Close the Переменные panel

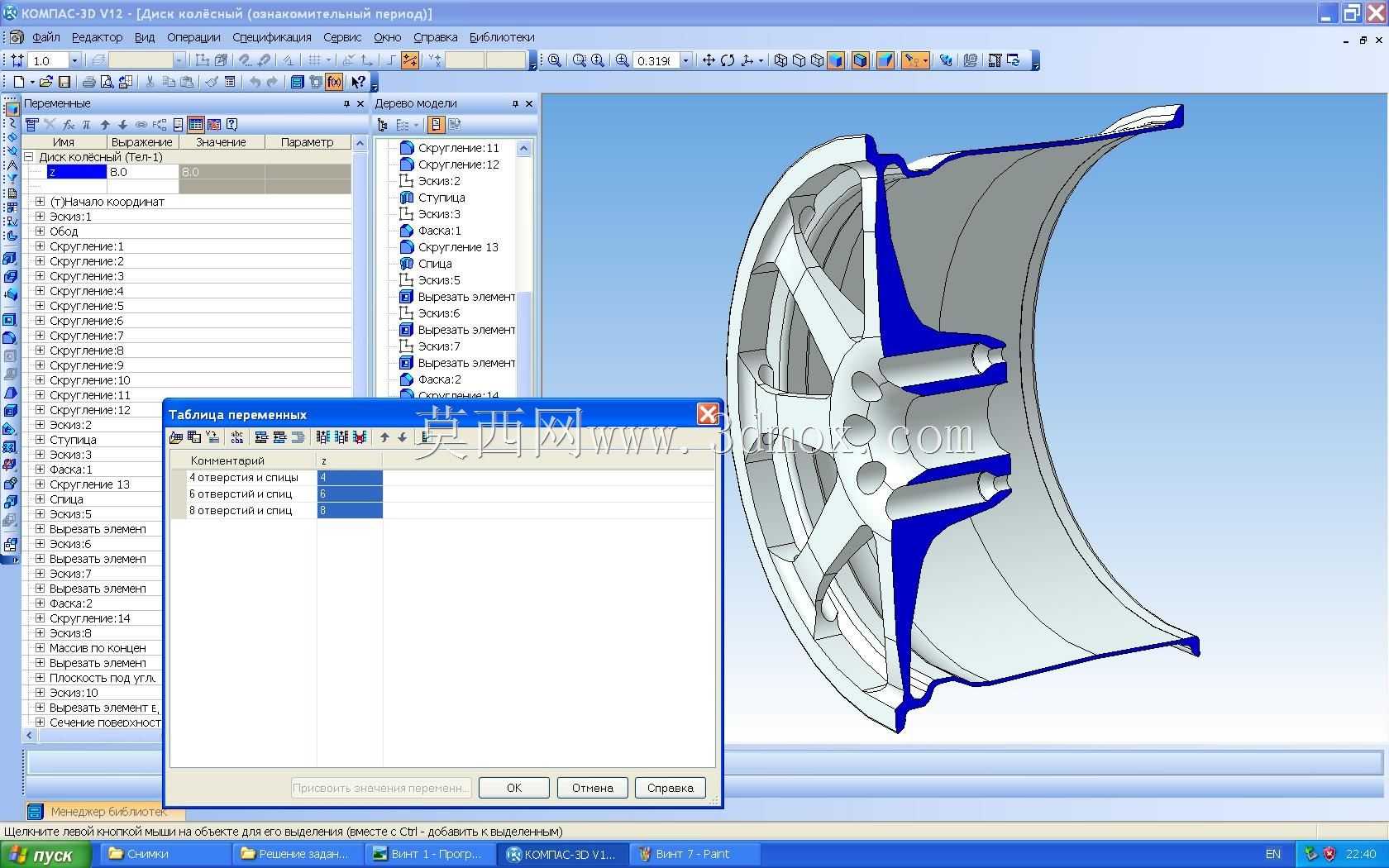(x=360, y=103)
